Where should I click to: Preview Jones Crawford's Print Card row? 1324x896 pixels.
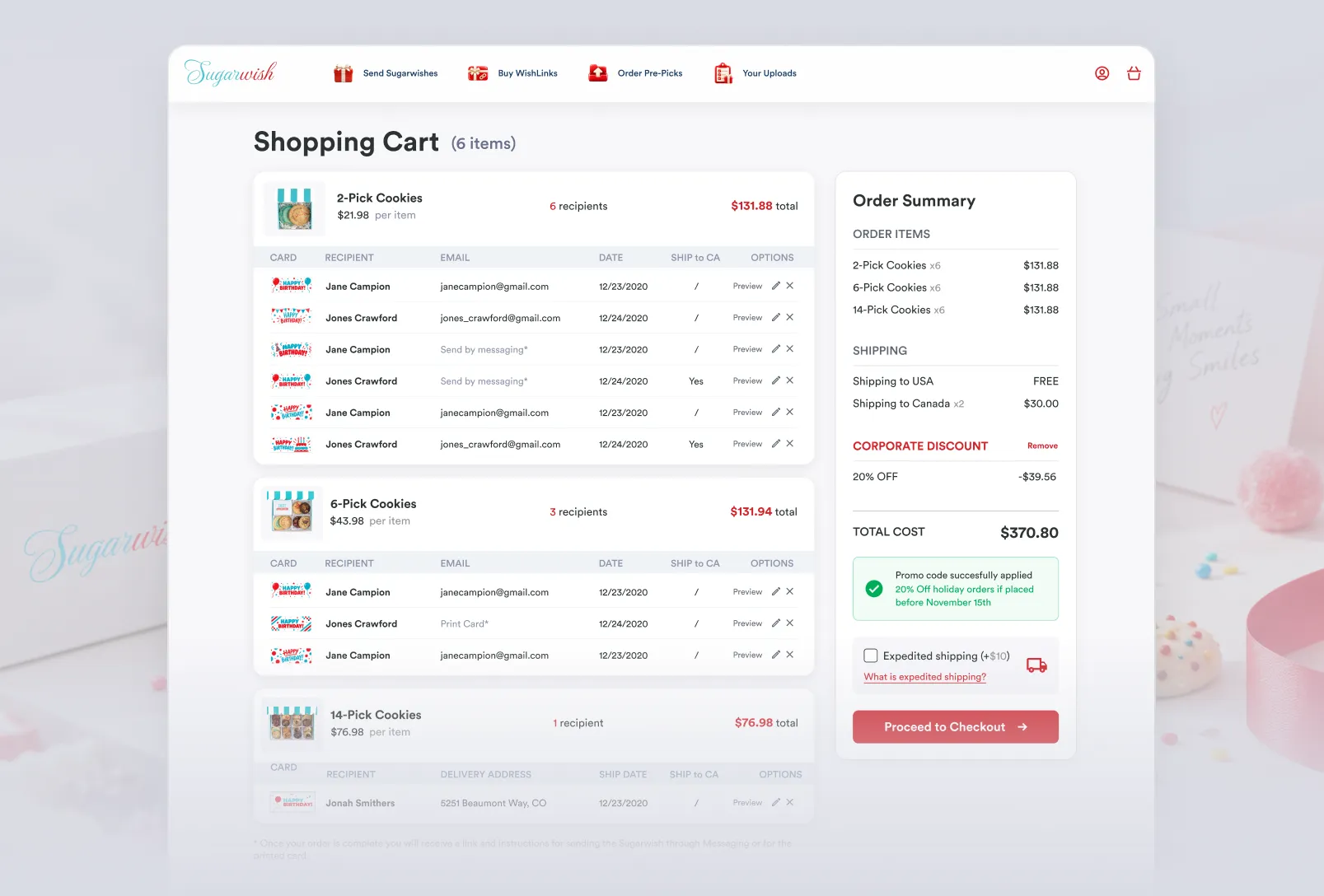[x=747, y=623]
